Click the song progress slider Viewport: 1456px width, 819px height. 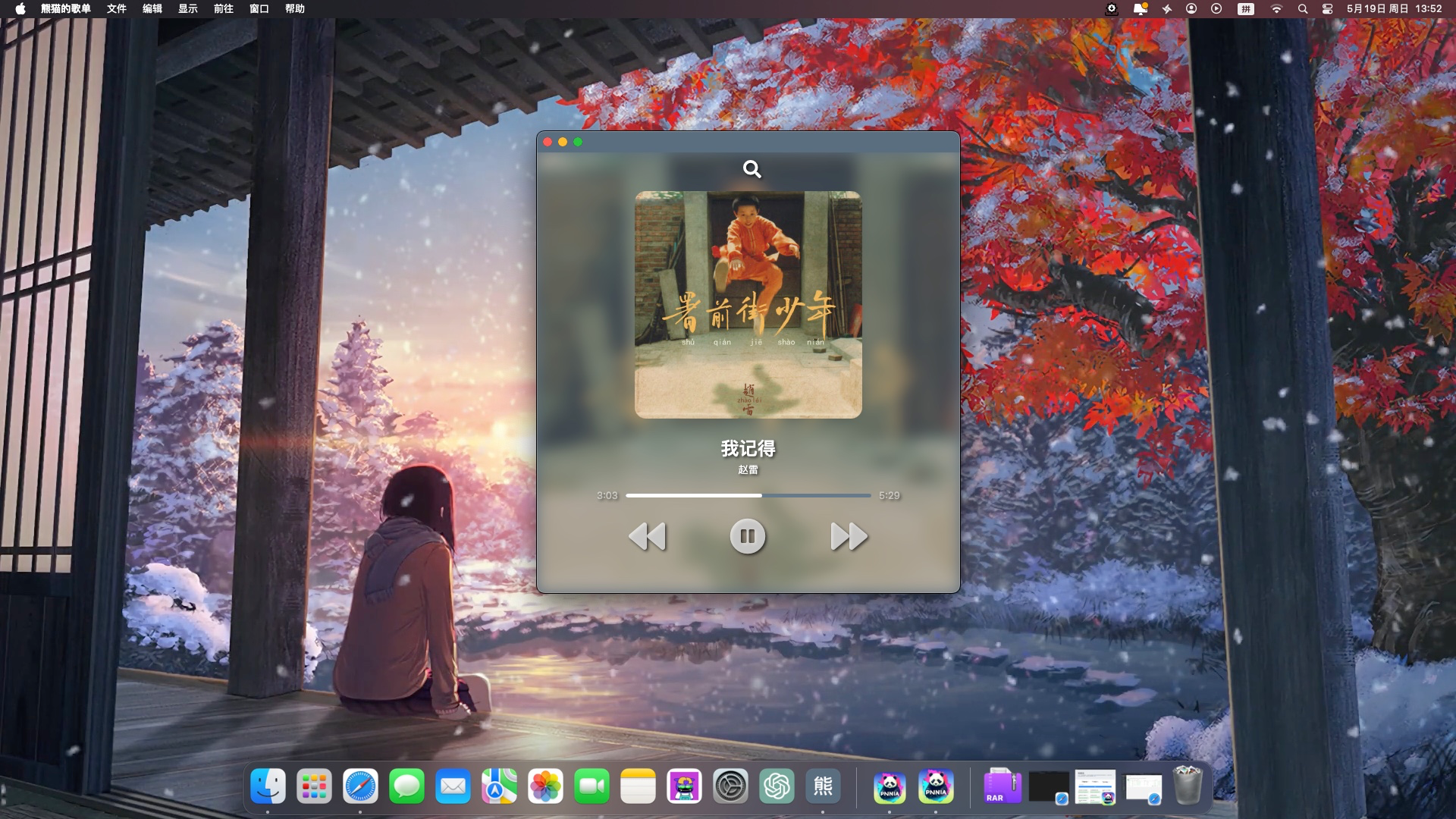tap(748, 495)
